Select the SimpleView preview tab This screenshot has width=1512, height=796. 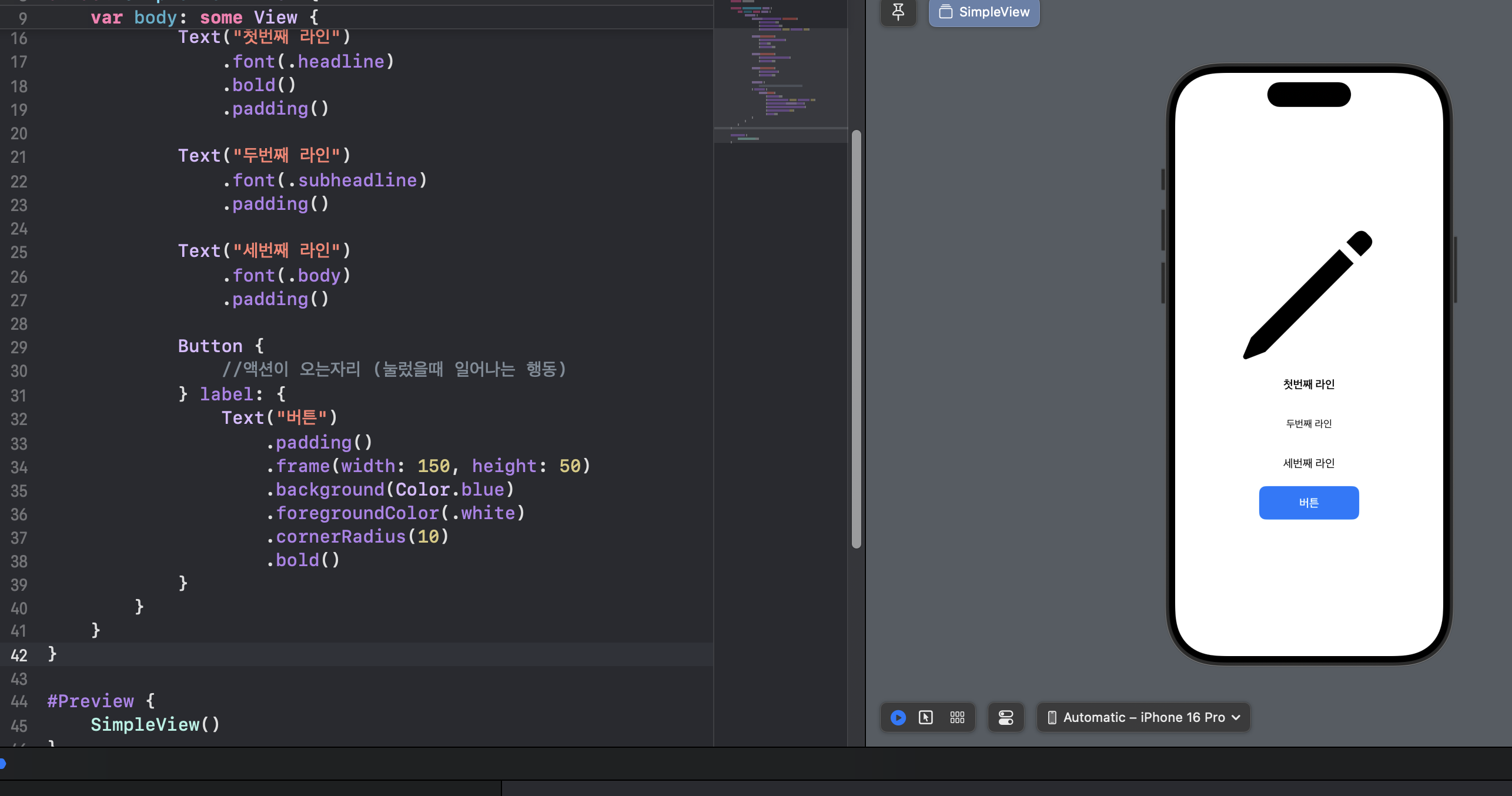[x=984, y=12]
